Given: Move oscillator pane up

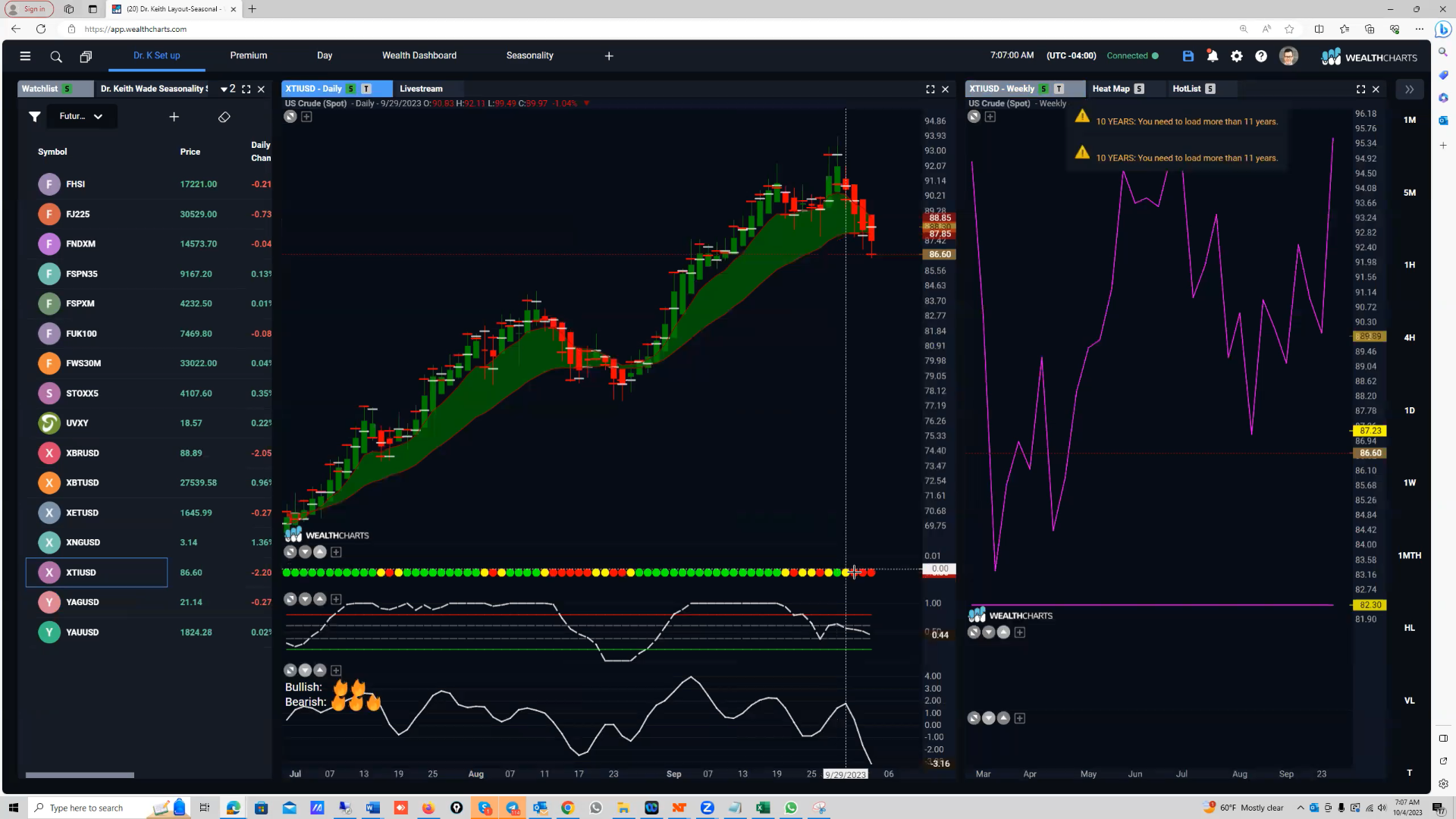Looking at the screenshot, I should click(320, 599).
